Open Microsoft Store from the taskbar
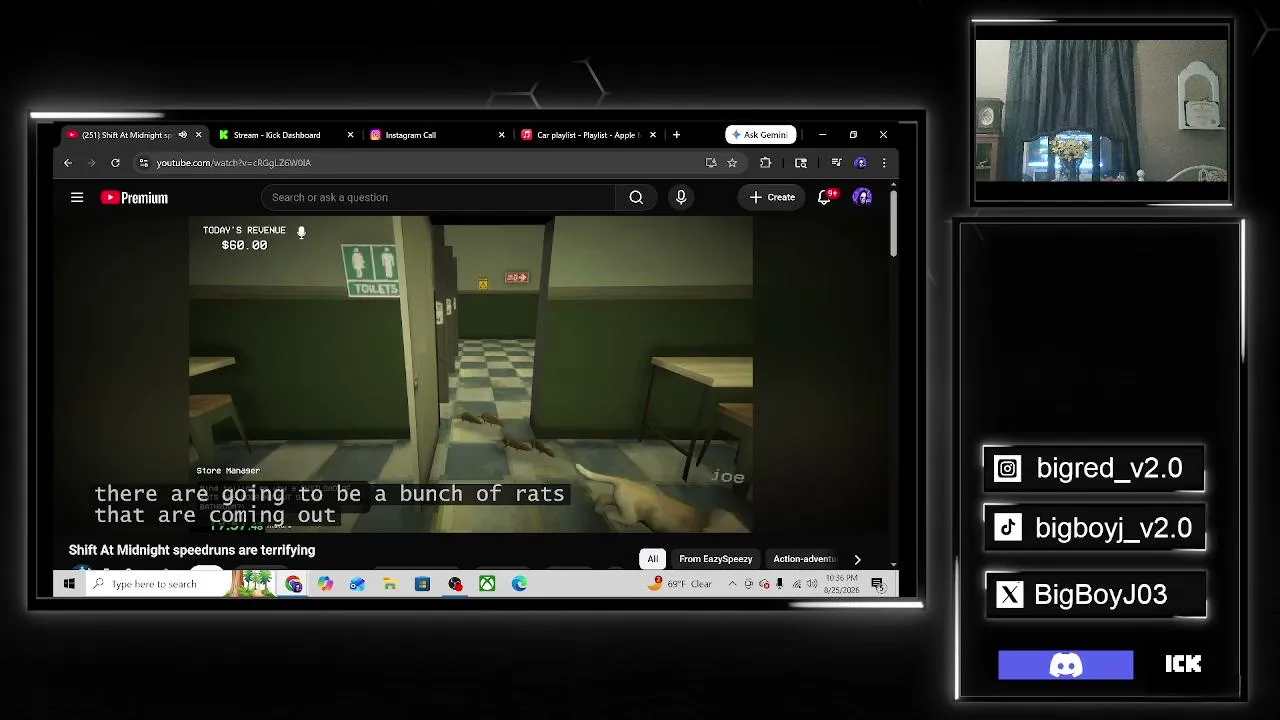Viewport: 1280px width, 720px height. click(x=422, y=584)
